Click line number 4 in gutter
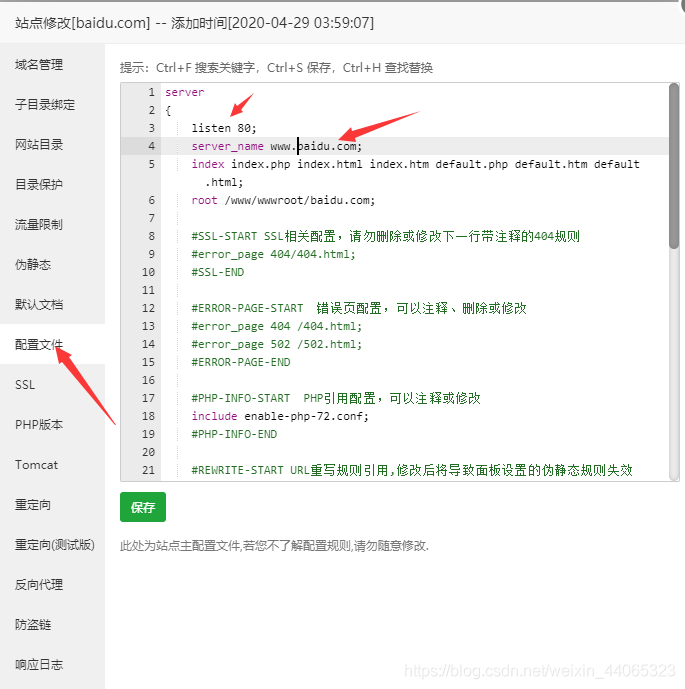 click(x=151, y=146)
